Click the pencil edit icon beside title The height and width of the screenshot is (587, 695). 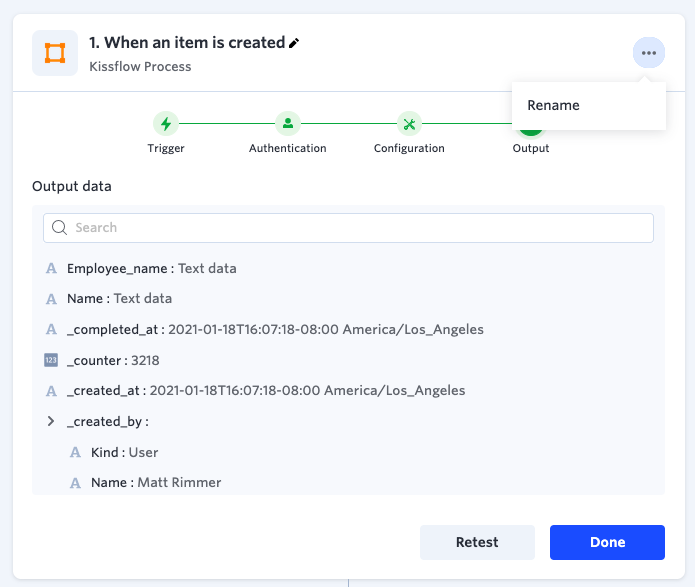[x=294, y=43]
